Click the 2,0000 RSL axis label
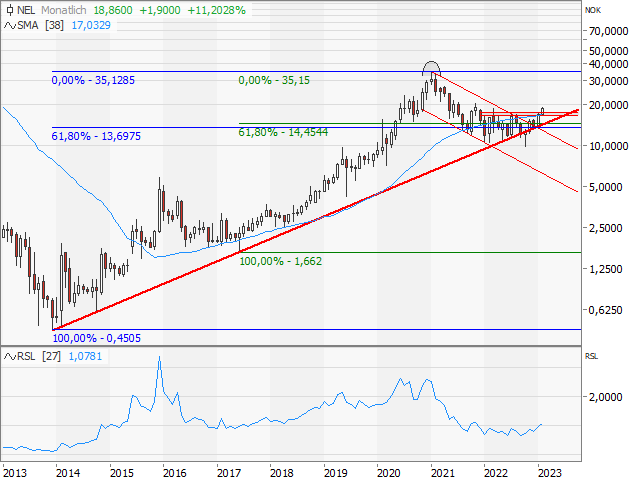This screenshot has width=640, height=480. pos(605,397)
